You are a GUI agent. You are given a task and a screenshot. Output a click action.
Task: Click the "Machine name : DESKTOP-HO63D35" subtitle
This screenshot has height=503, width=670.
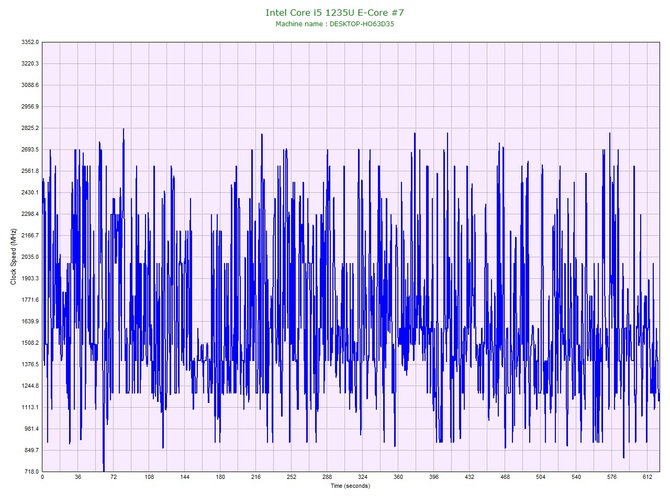click(335, 24)
